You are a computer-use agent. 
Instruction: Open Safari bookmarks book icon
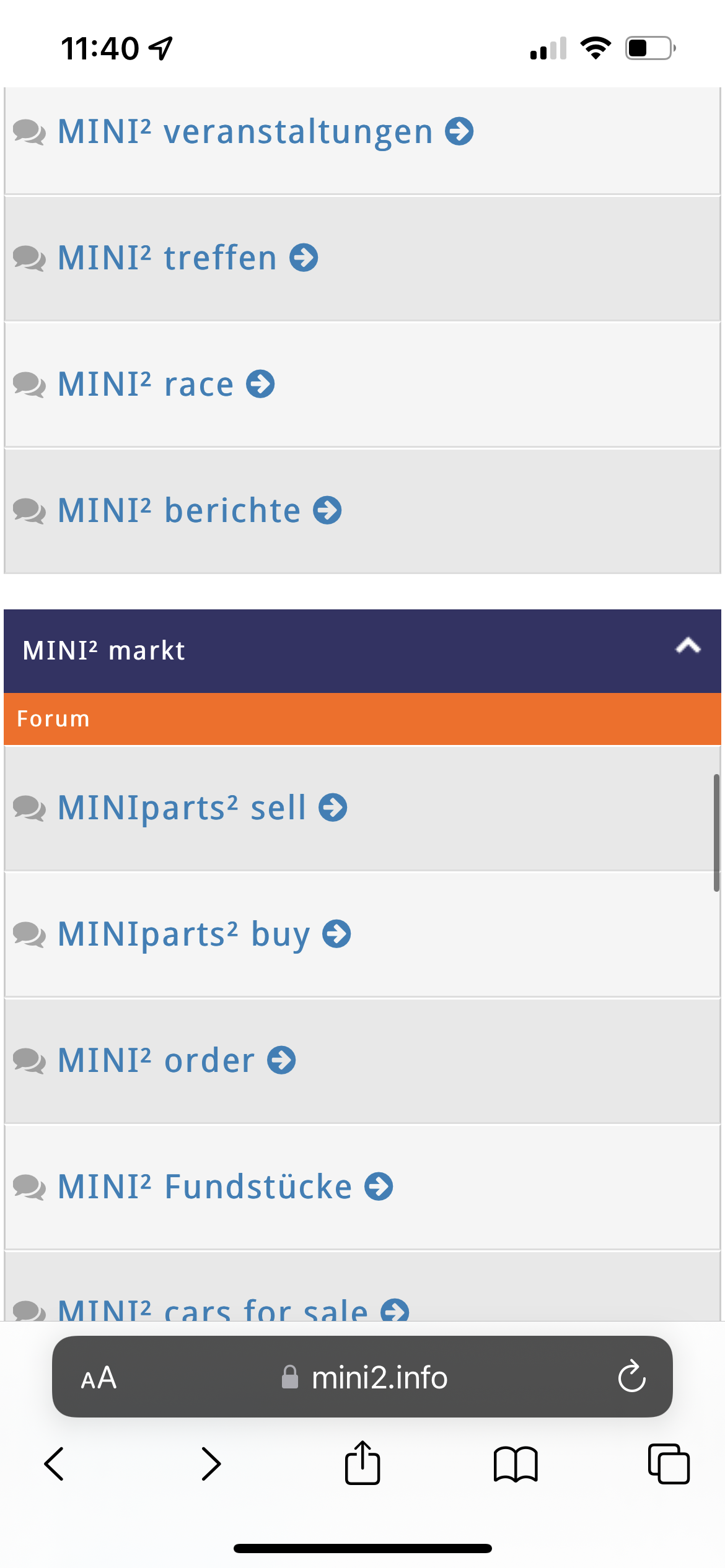[x=516, y=1464]
